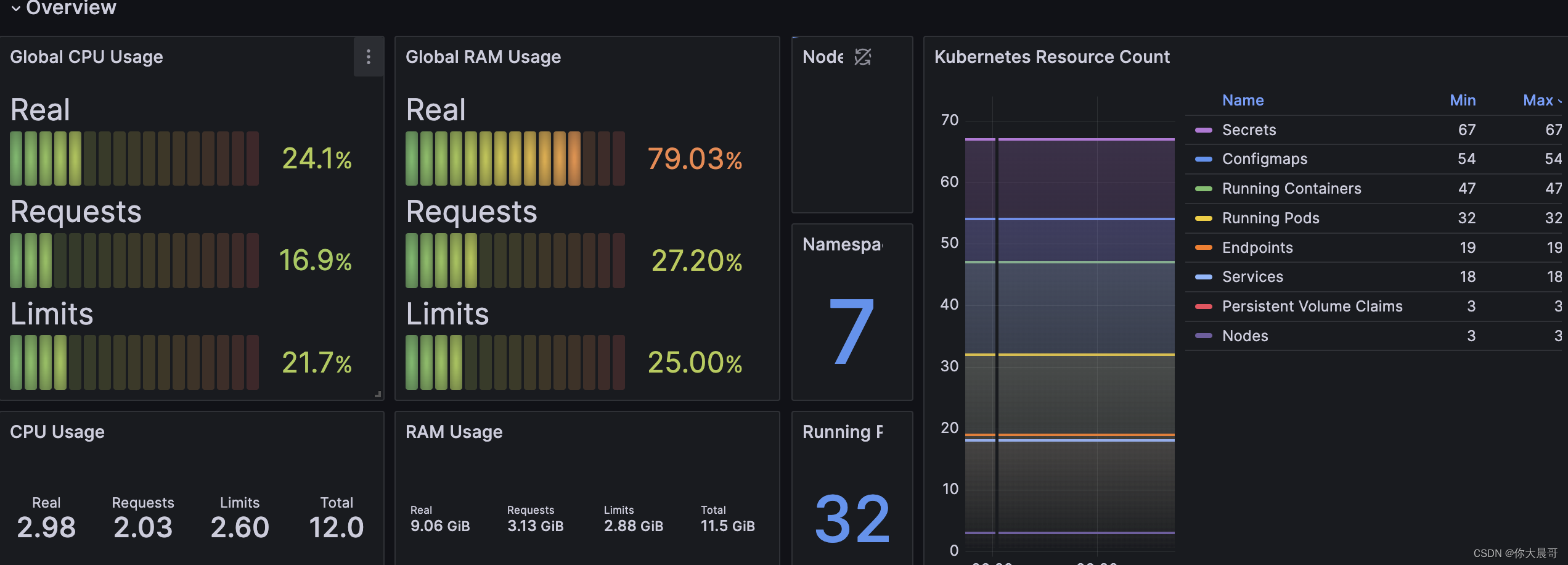Click the RAM Real bar gauge

[515, 159]
